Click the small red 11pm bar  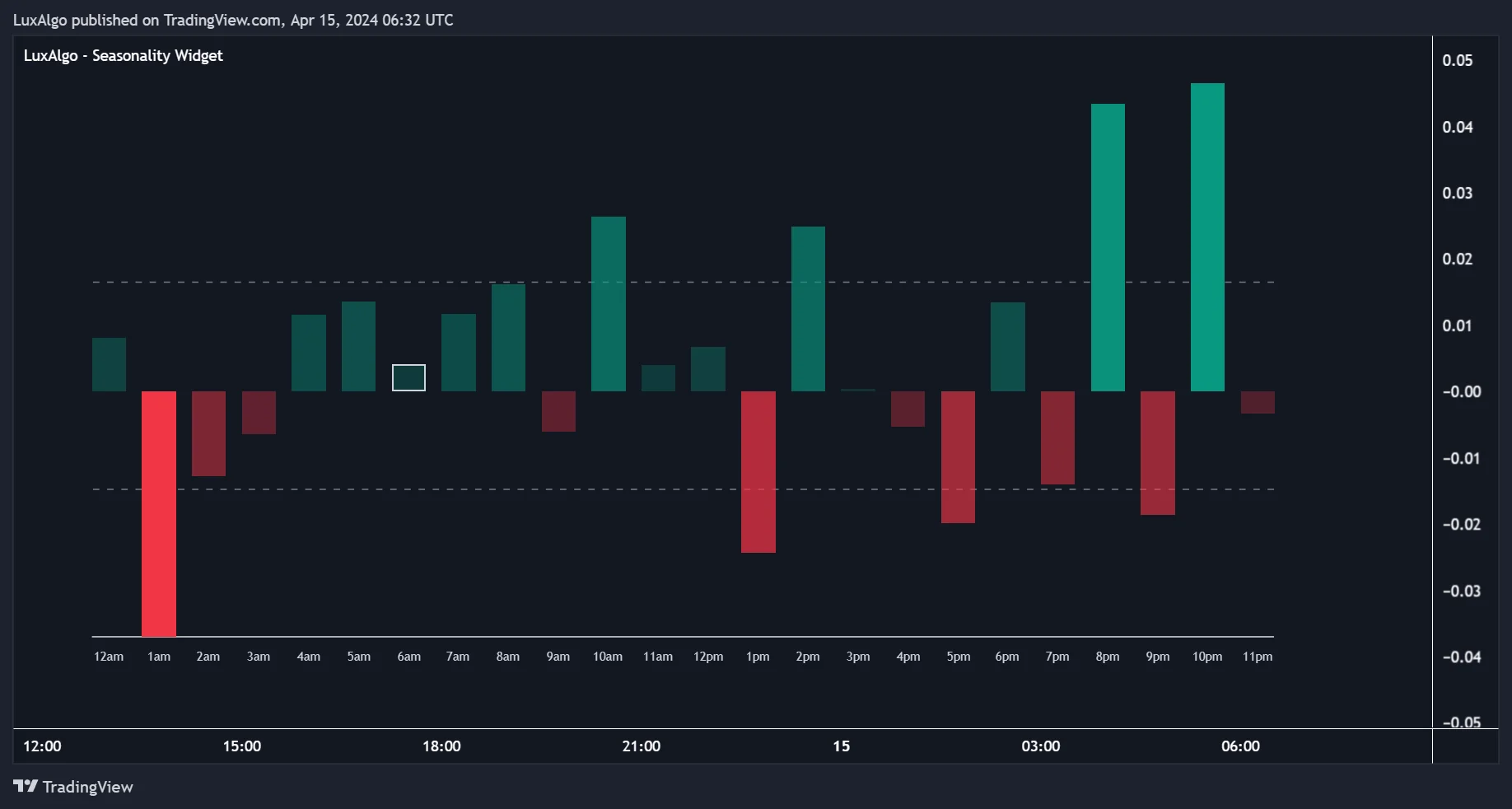(1258, 402)
